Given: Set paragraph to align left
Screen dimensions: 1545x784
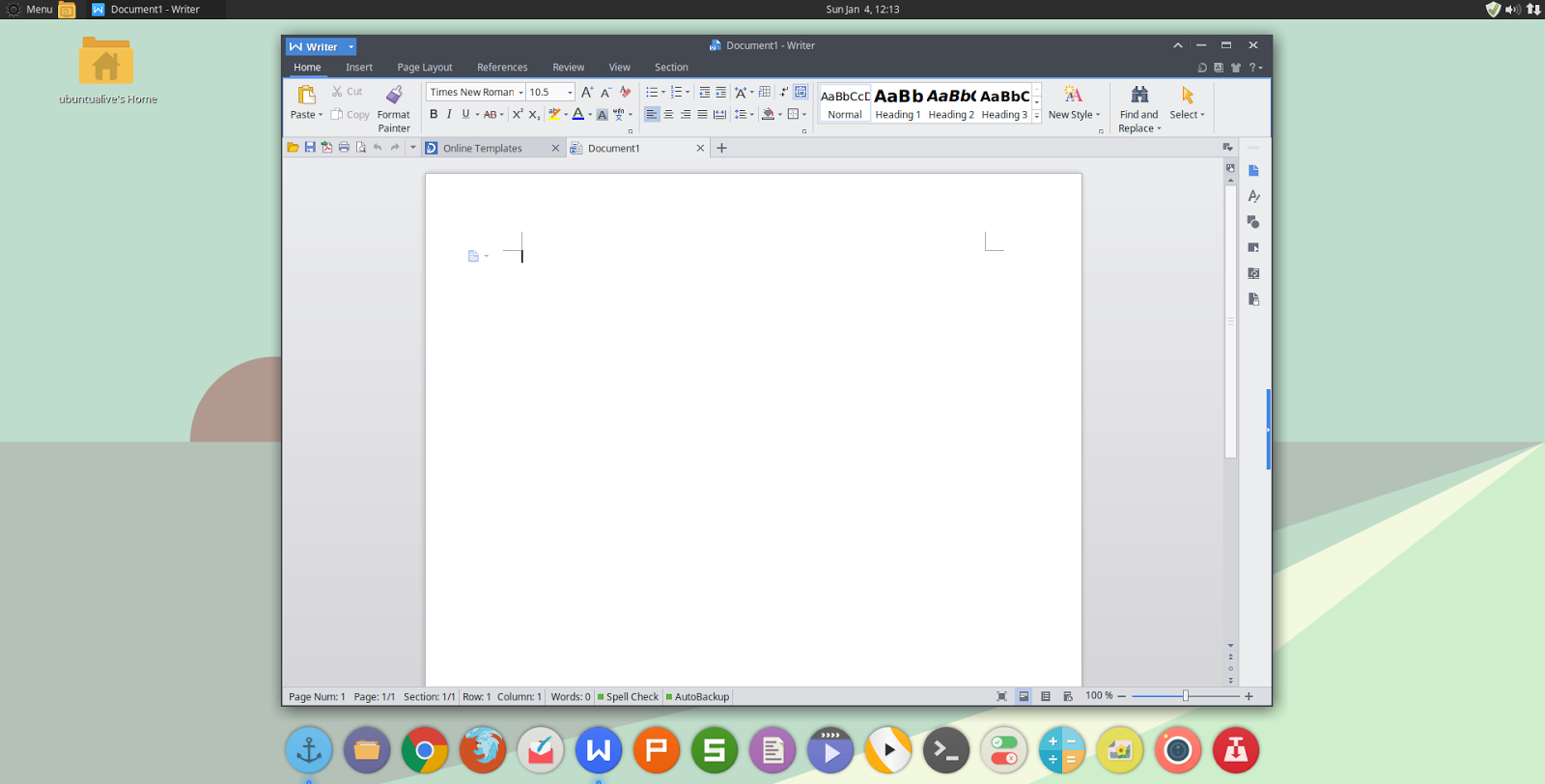Looking at the screenshot, I should coord(652,114).
